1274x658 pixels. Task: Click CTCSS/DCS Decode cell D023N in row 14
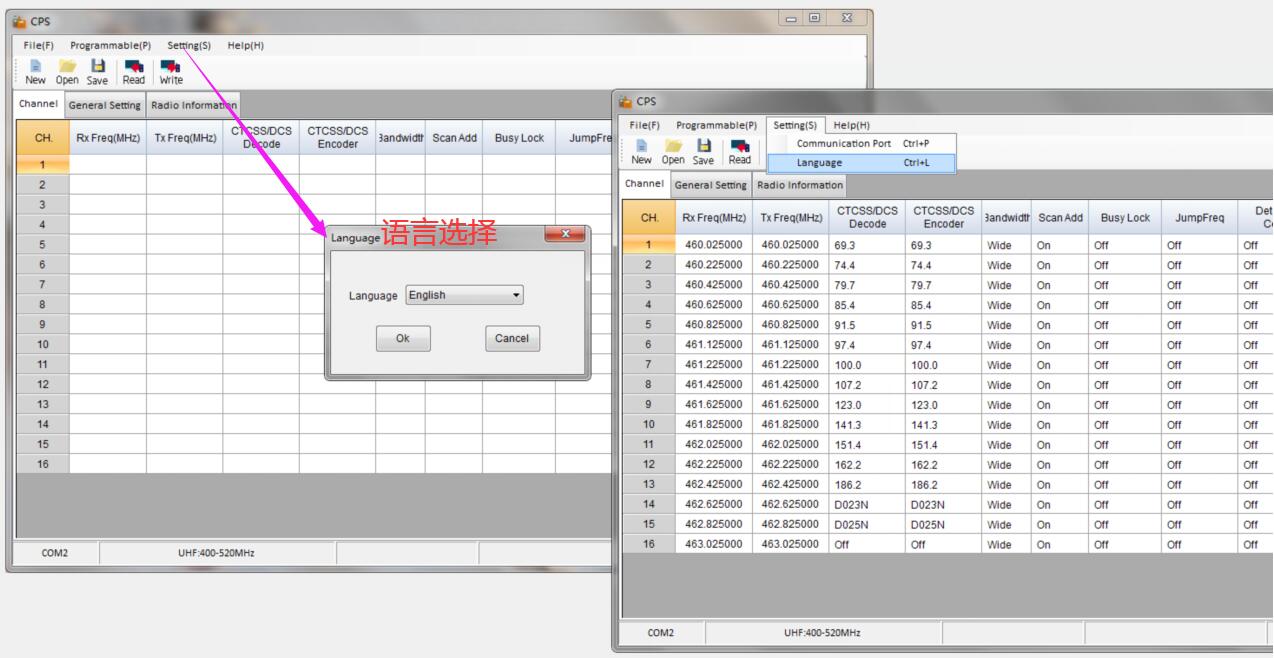click(867, 505)
